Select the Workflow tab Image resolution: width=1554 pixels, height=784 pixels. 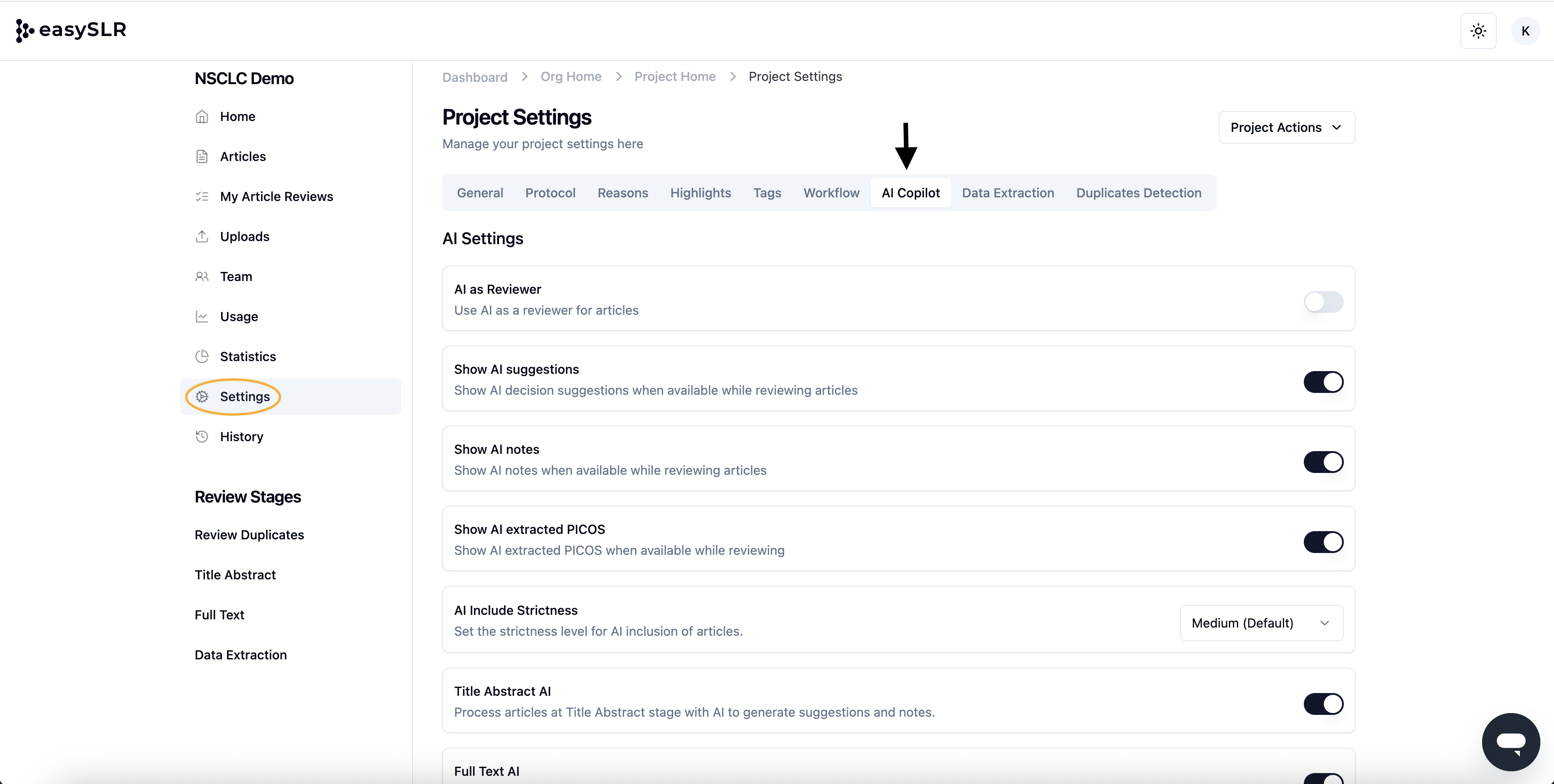831,193
